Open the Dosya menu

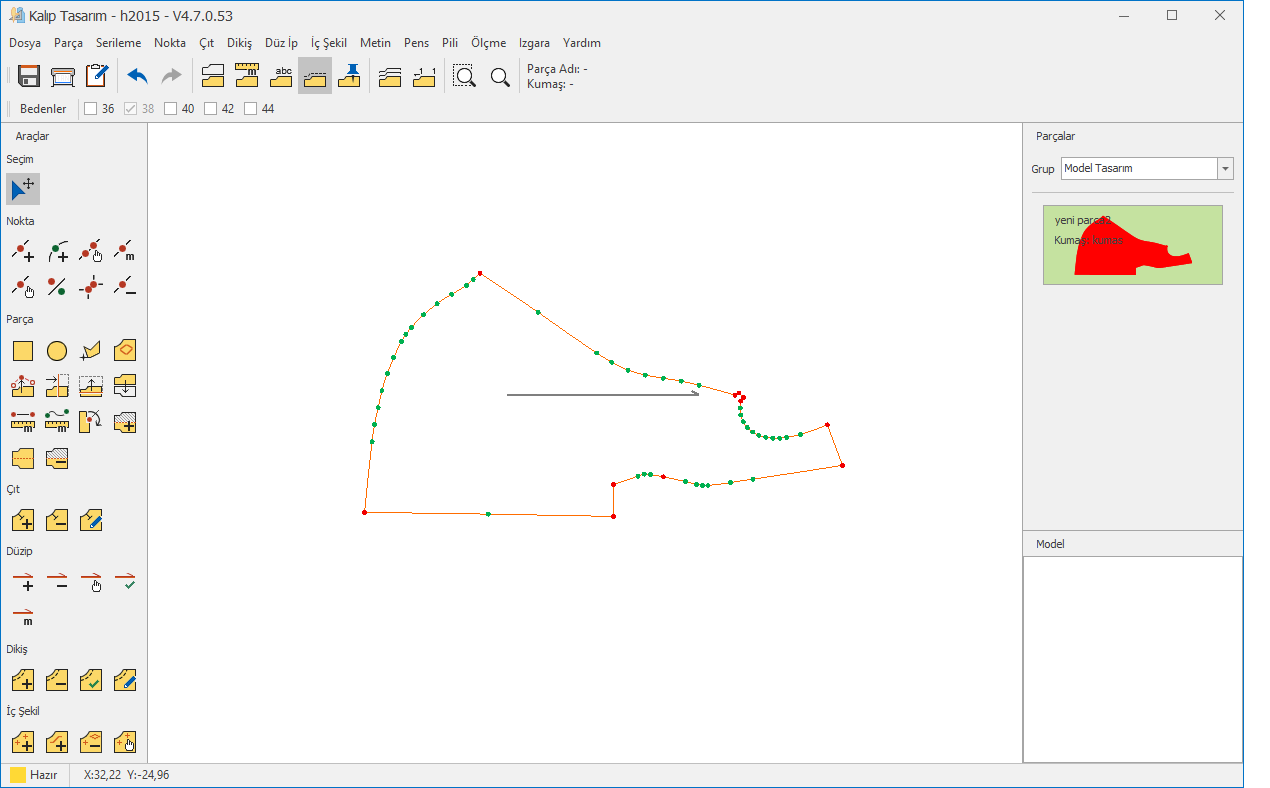(25, 43)
